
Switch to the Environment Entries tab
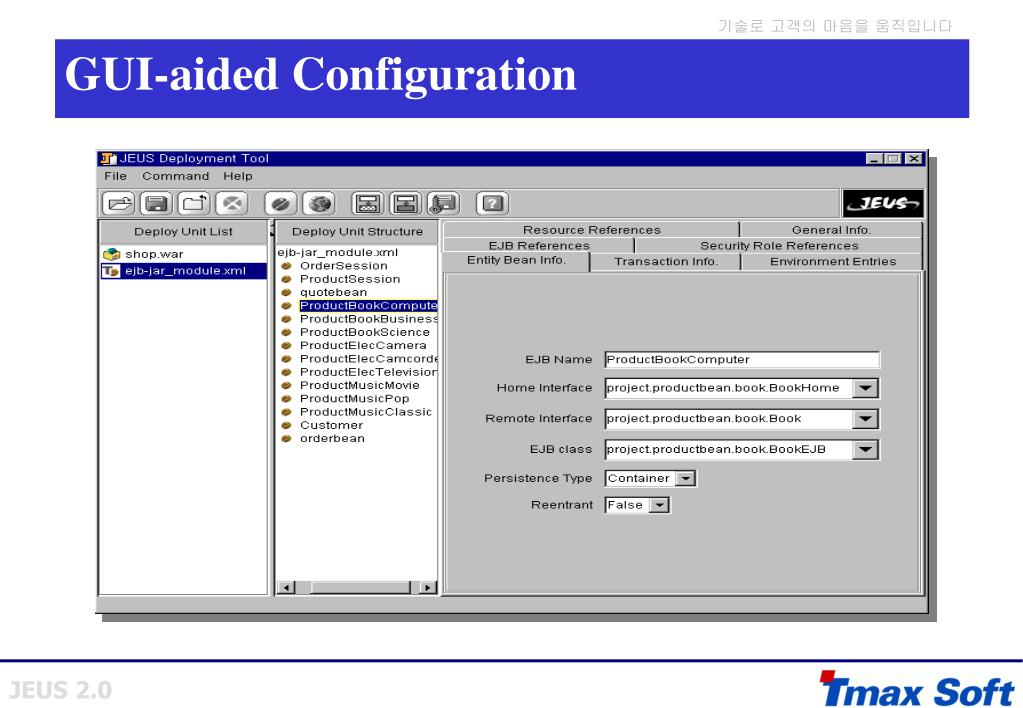[832, 262]
